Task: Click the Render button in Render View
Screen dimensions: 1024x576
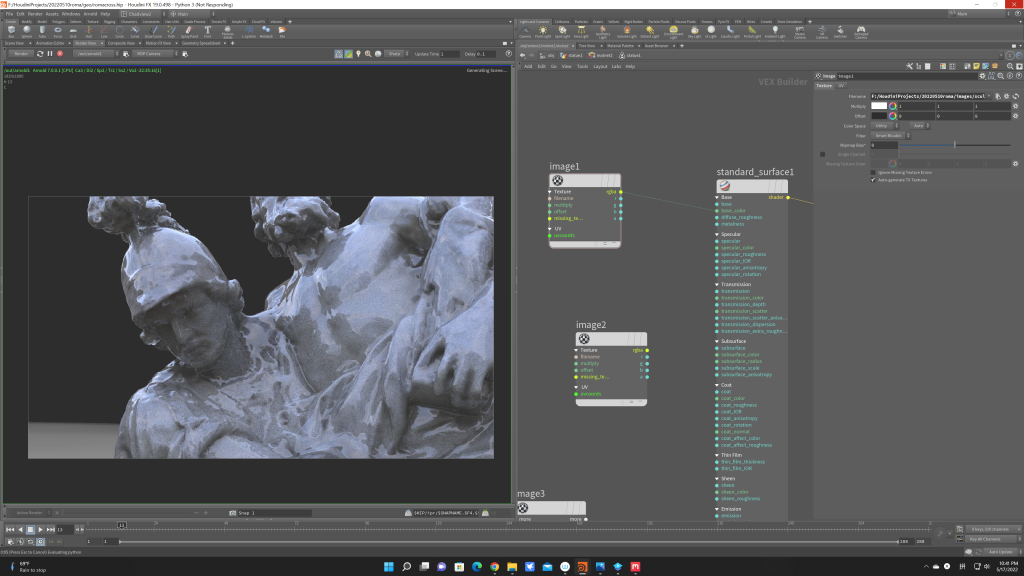Action: click(x=20, y=54)
